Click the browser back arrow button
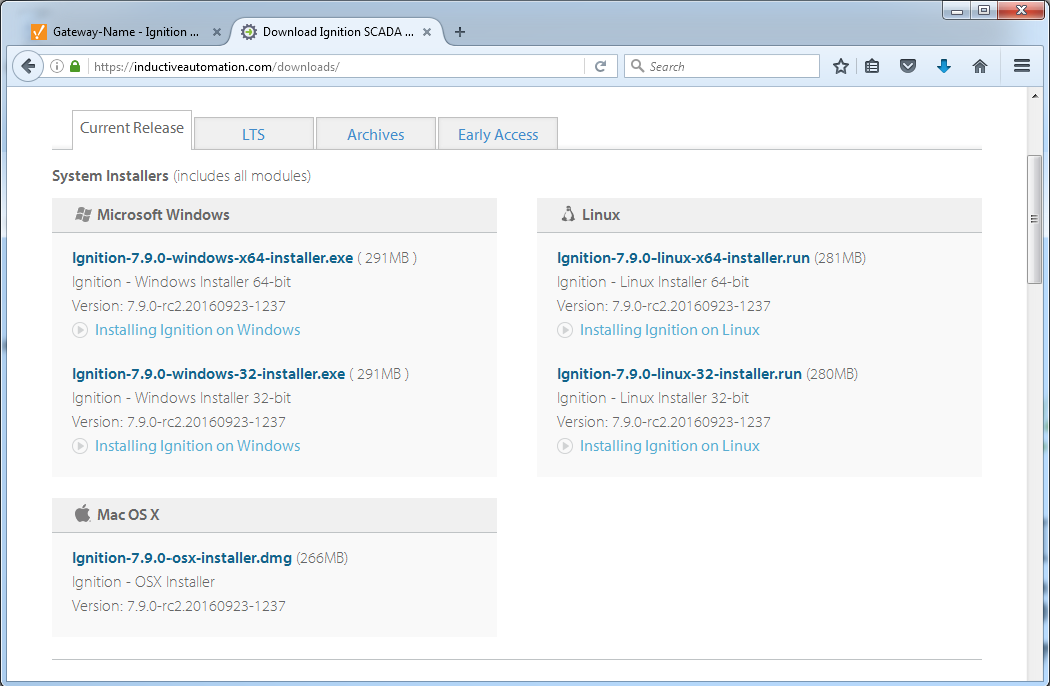The height and width of the screenshot is (686, 1050). click(28, 66)
